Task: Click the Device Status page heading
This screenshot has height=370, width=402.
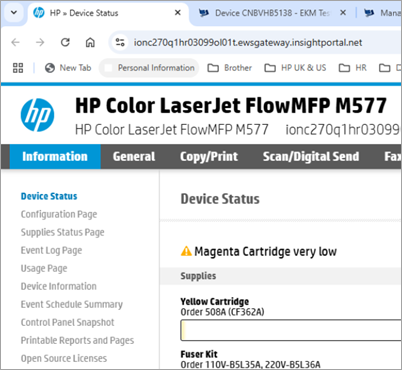Action: tap(220, 199)
